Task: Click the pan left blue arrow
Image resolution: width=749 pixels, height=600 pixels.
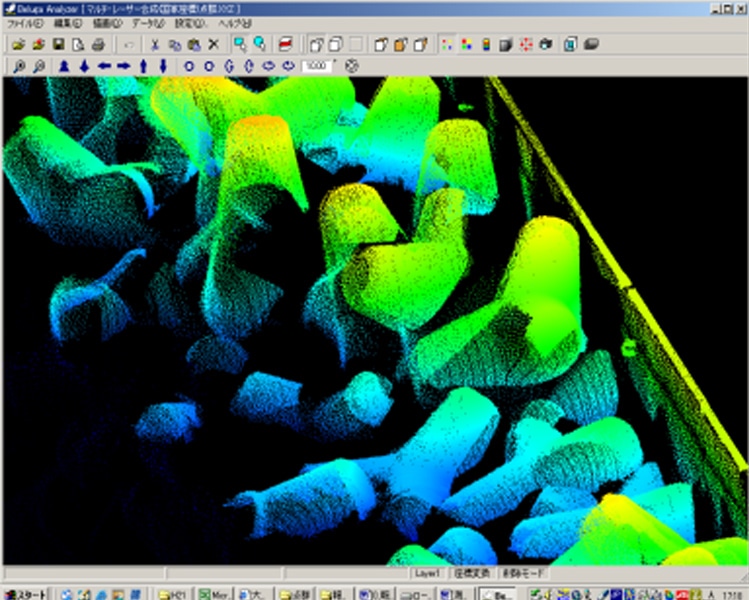Action: point(104,66)
